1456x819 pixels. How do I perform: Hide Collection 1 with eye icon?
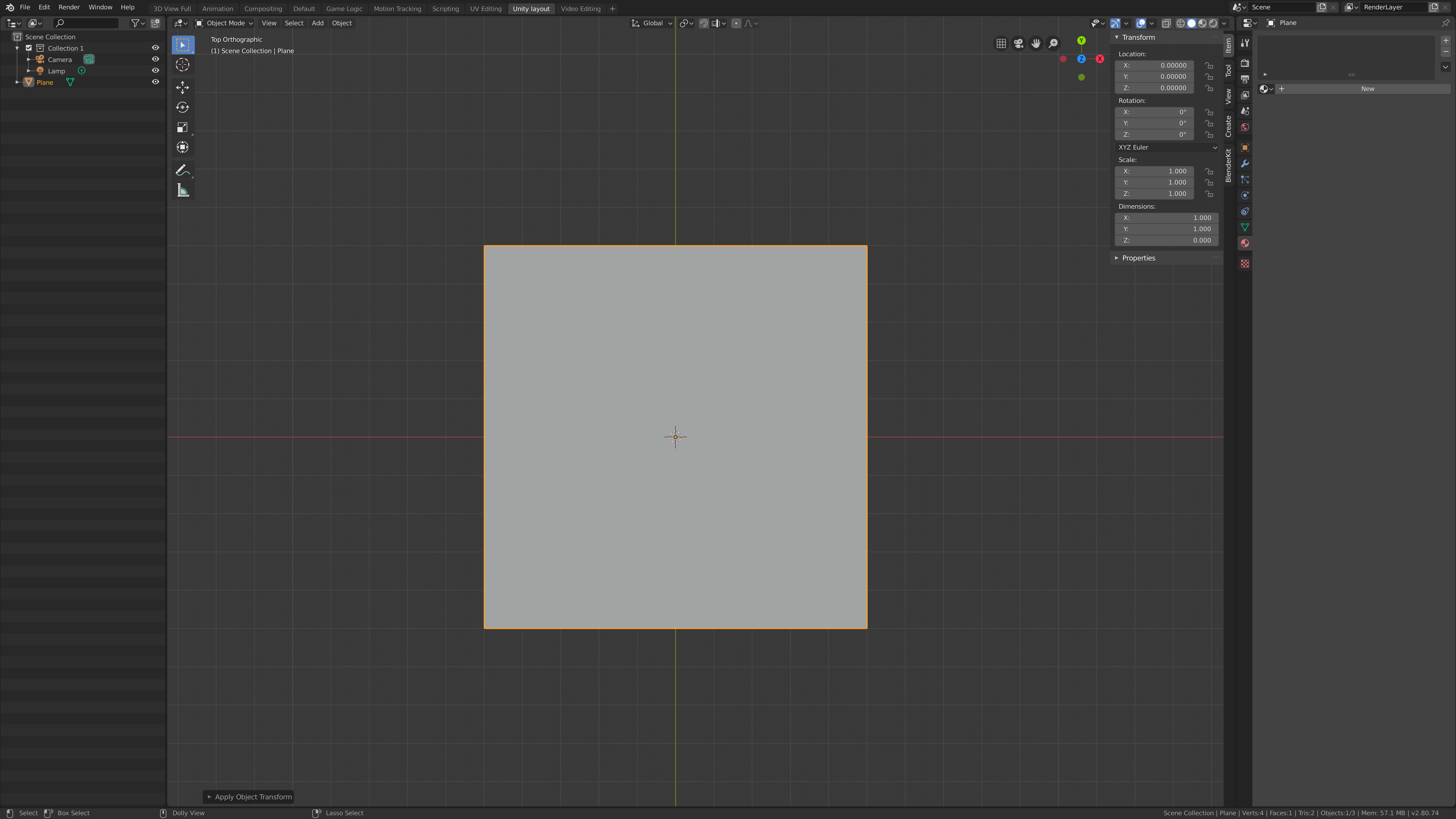[x=156, y=48]
